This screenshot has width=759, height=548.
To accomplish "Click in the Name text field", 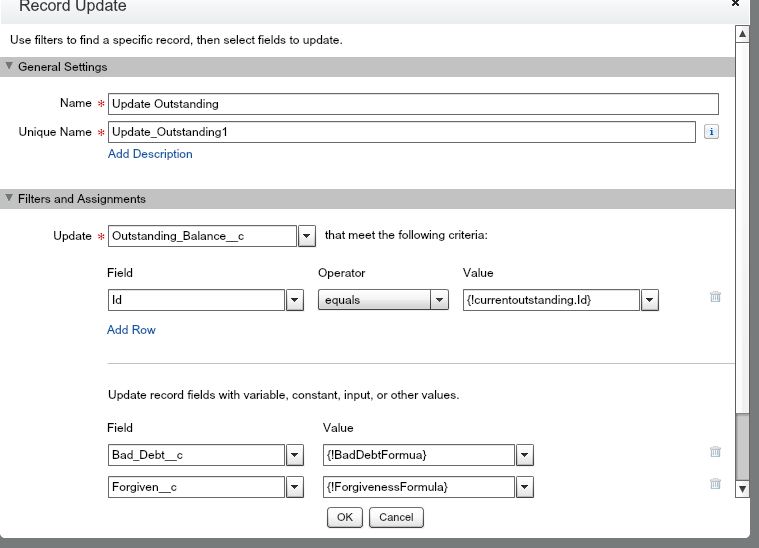I will [x=413, y=104].
